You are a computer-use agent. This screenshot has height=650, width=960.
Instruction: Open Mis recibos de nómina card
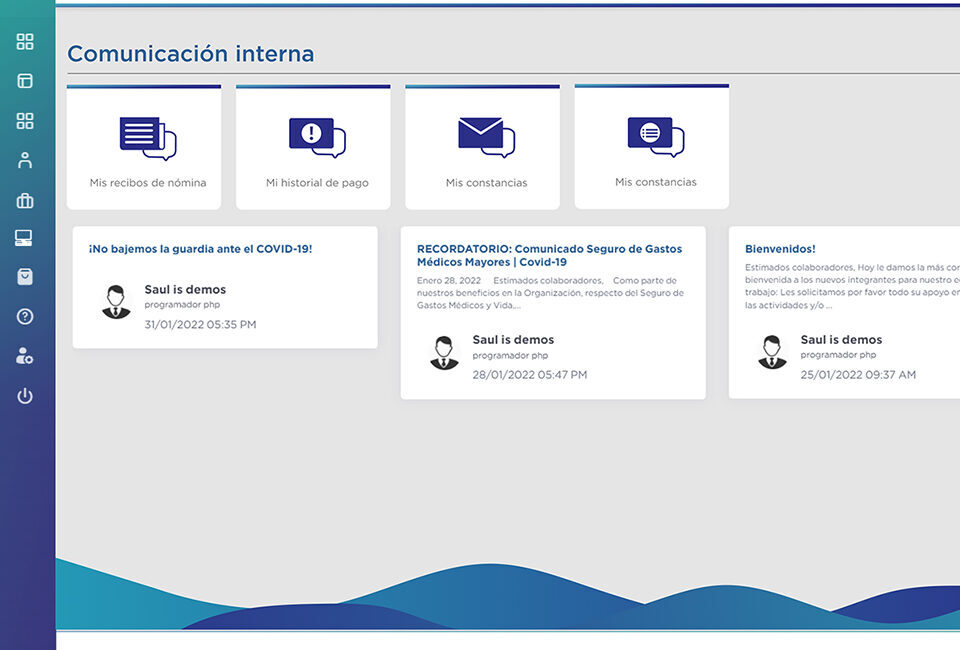[144, 148]
